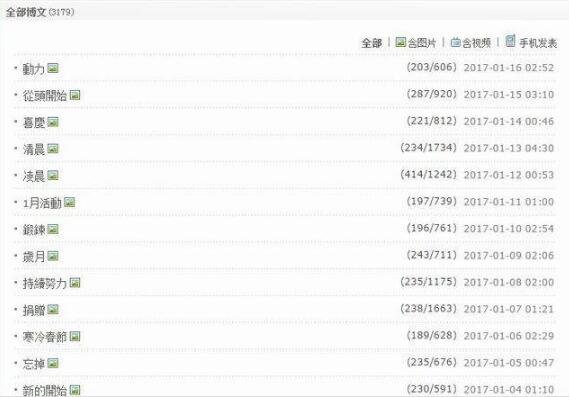
Task: Click the image icon next to 清晨
Action: [53, 148]
